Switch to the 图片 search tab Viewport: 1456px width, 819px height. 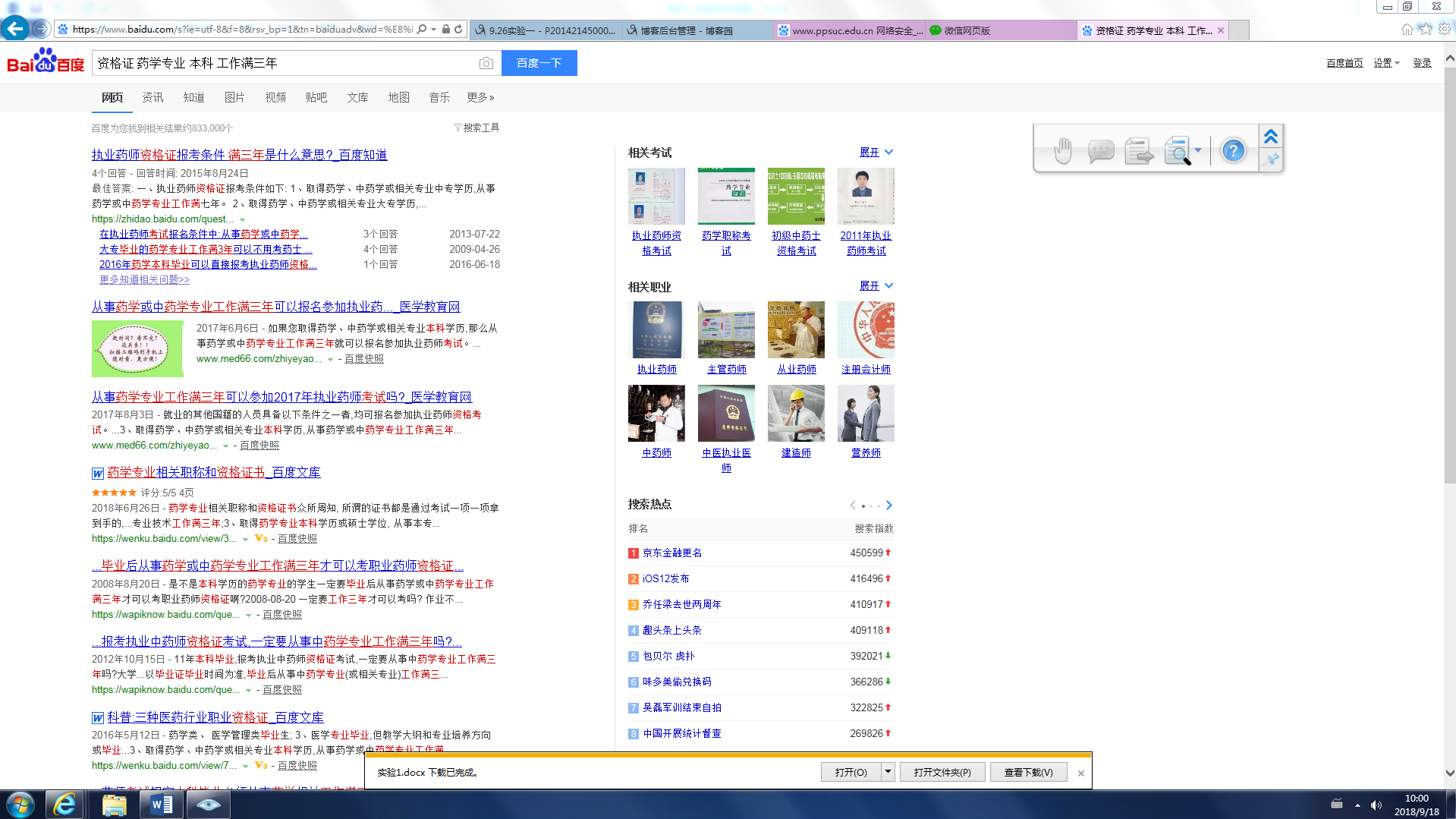coord(234,97)
